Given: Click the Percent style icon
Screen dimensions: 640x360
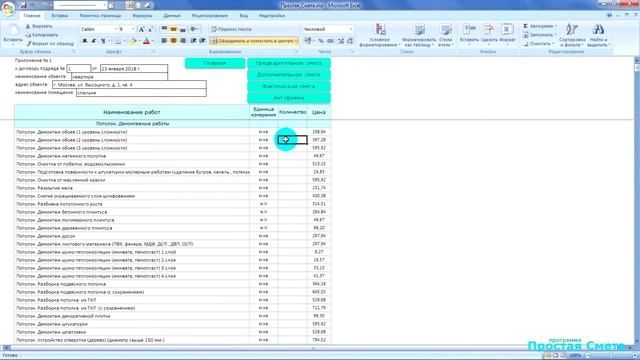Looking at the screenshot, I should (x=321, y=41).
